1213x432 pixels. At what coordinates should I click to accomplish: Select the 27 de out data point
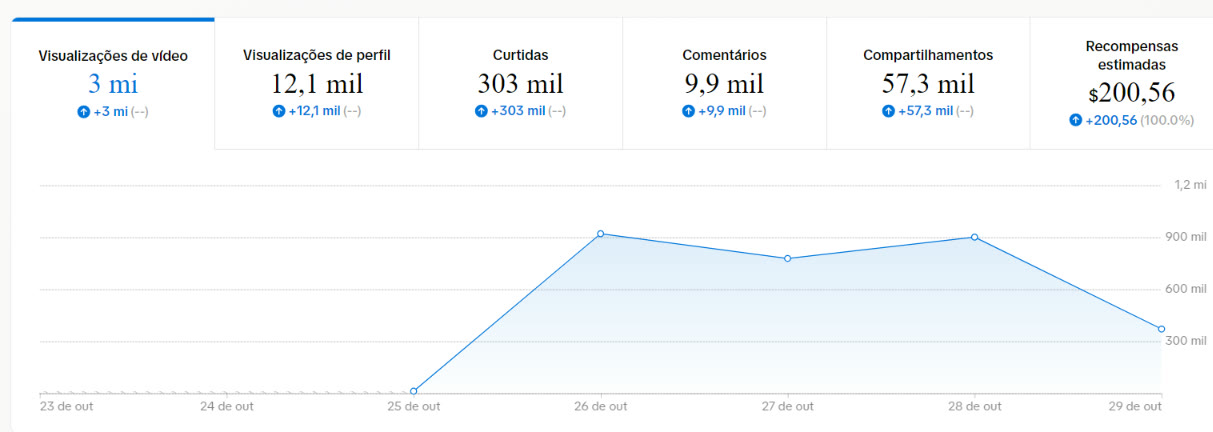click(787, 259)
